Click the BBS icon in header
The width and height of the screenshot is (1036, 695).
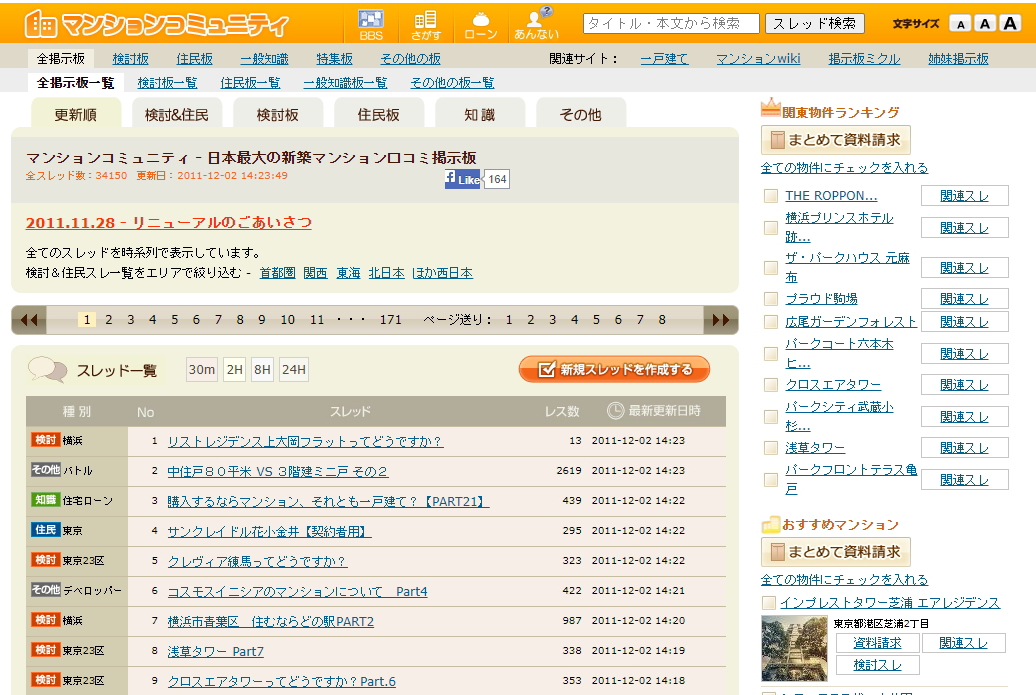point(371,24)
